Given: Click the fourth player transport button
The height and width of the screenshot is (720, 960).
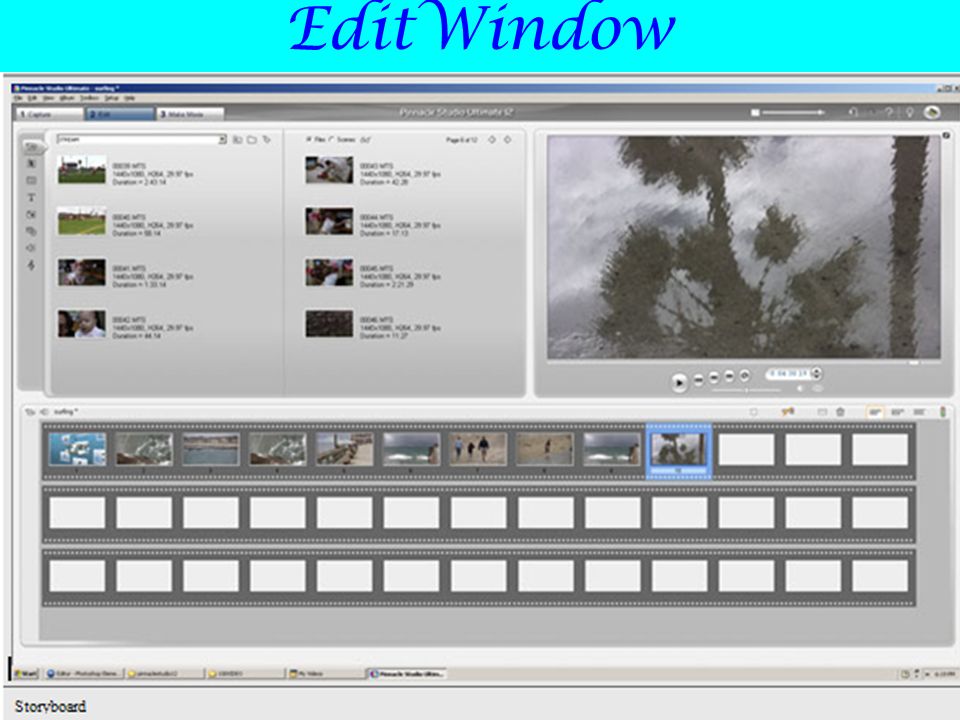Looking at the screenshot, I should pyautogui.click(x=729, y=376).
